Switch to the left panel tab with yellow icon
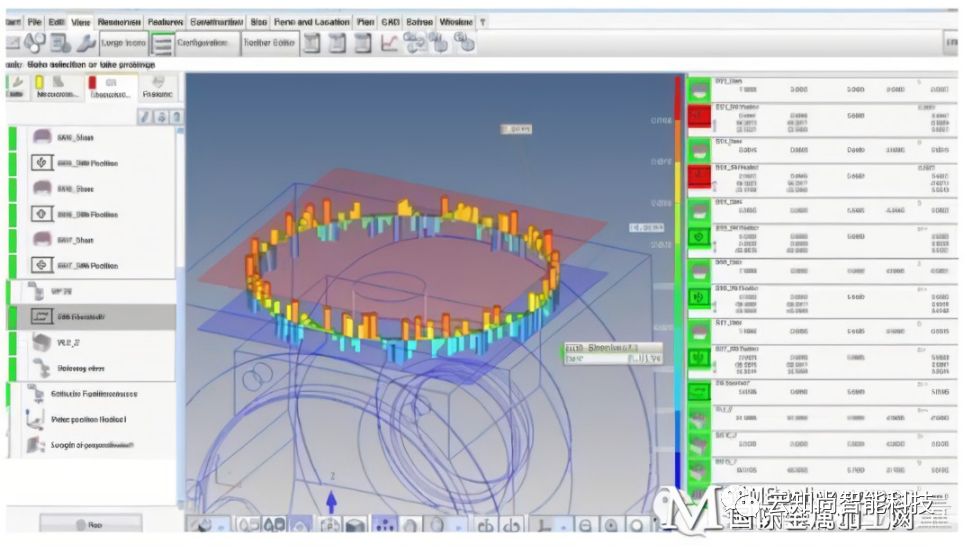Screen dimensions: 966x546 tap(55, 88)
